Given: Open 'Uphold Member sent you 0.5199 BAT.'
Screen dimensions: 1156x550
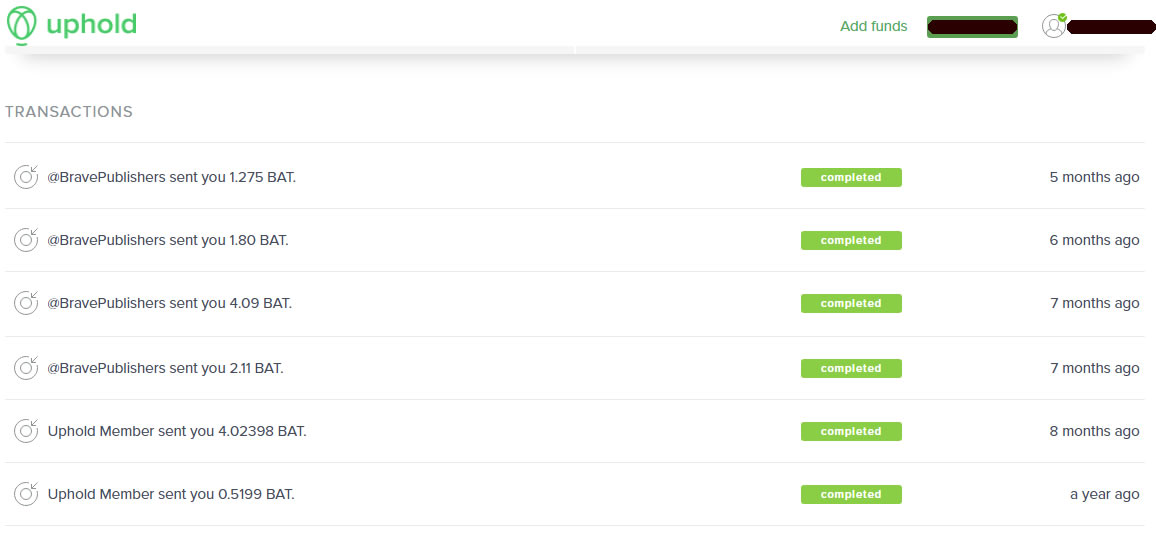Looking at the screenshot, I should (171, 494).
